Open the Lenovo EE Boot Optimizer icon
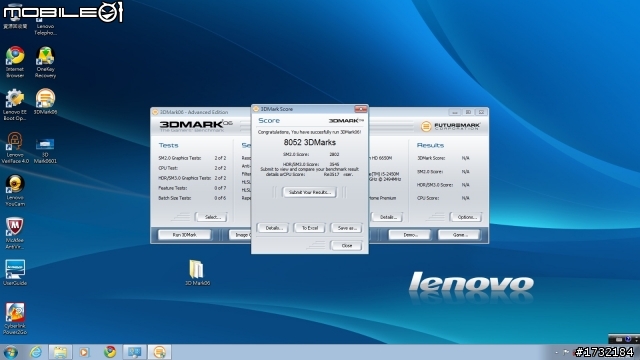The height and width of the screenshot is (360, 640). [x=15, y=105]
